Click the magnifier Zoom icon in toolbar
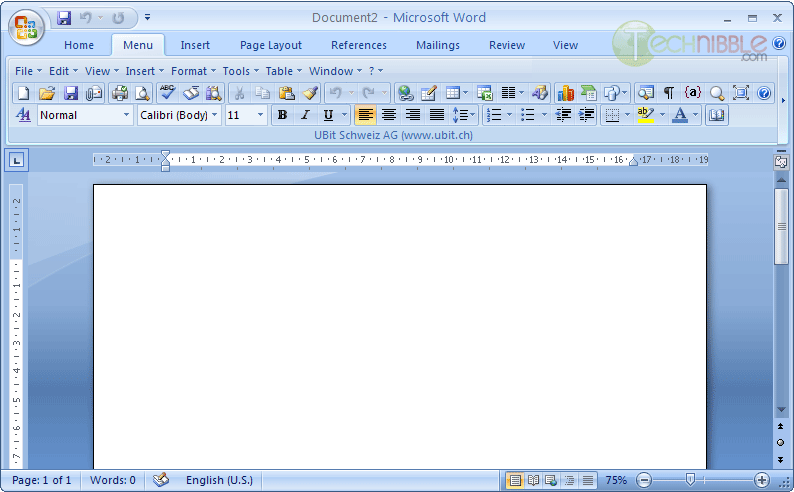 coord(717,93)
